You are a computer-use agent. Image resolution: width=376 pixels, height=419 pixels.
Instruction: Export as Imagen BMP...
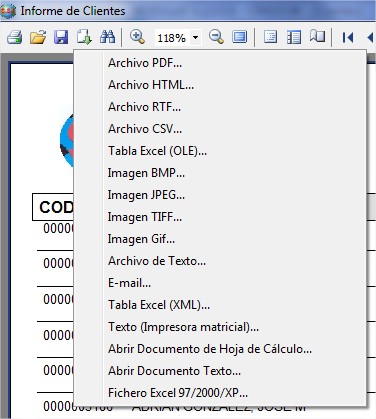pos(220,173)
